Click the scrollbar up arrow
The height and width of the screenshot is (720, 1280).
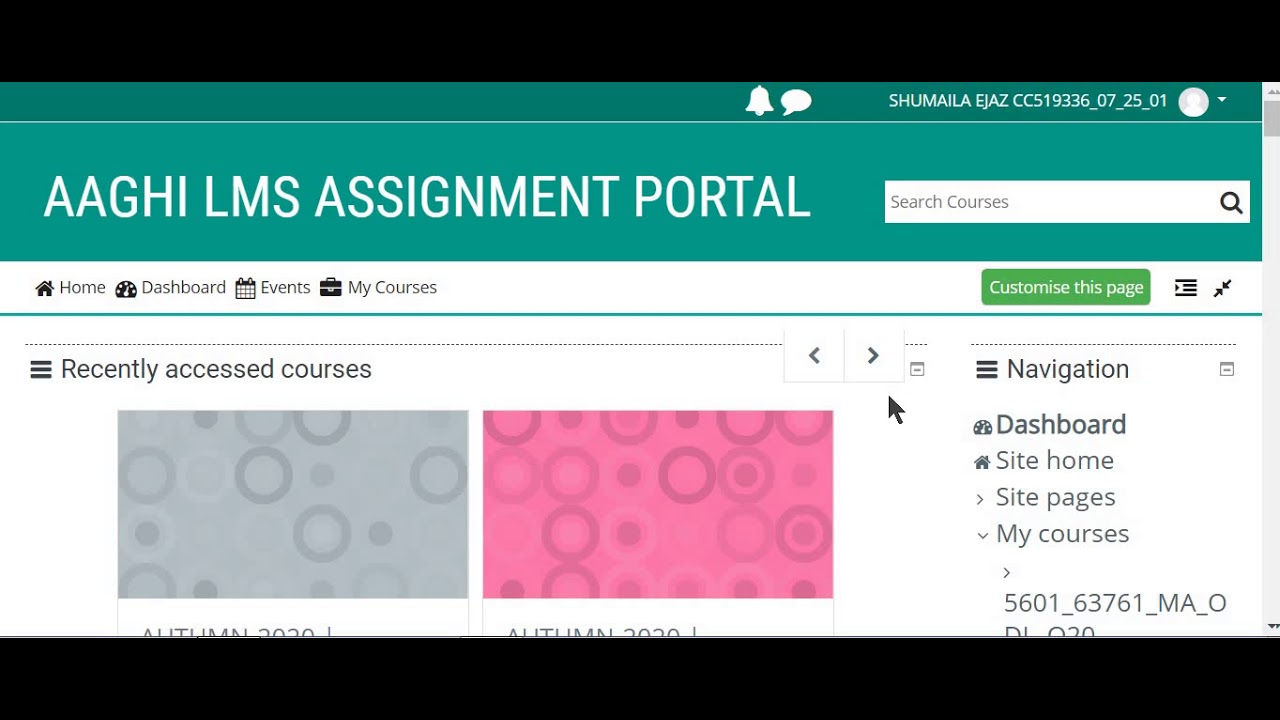click(x=1272, y=90)
